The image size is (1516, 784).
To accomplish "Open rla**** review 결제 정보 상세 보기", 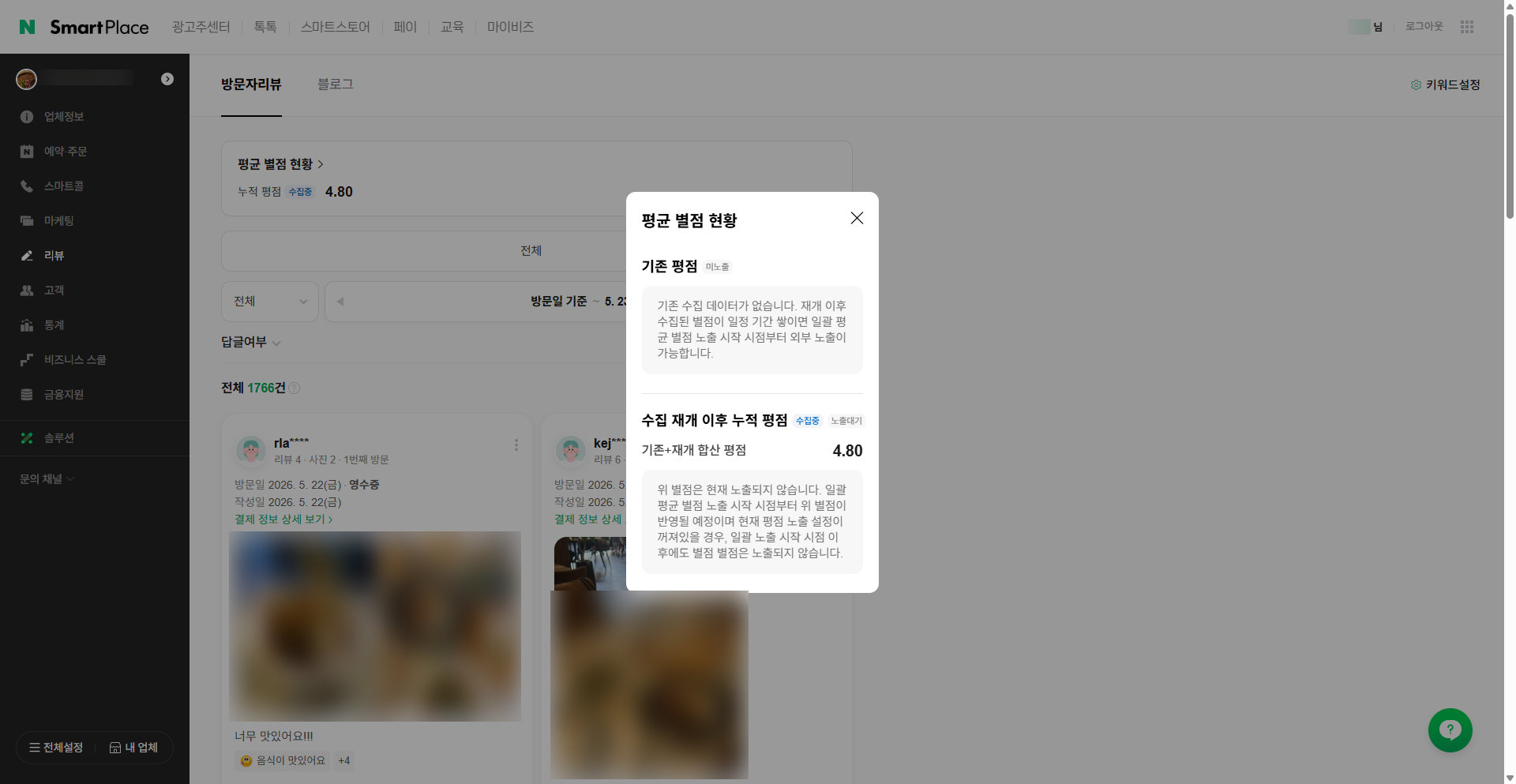I will point(283,520).
